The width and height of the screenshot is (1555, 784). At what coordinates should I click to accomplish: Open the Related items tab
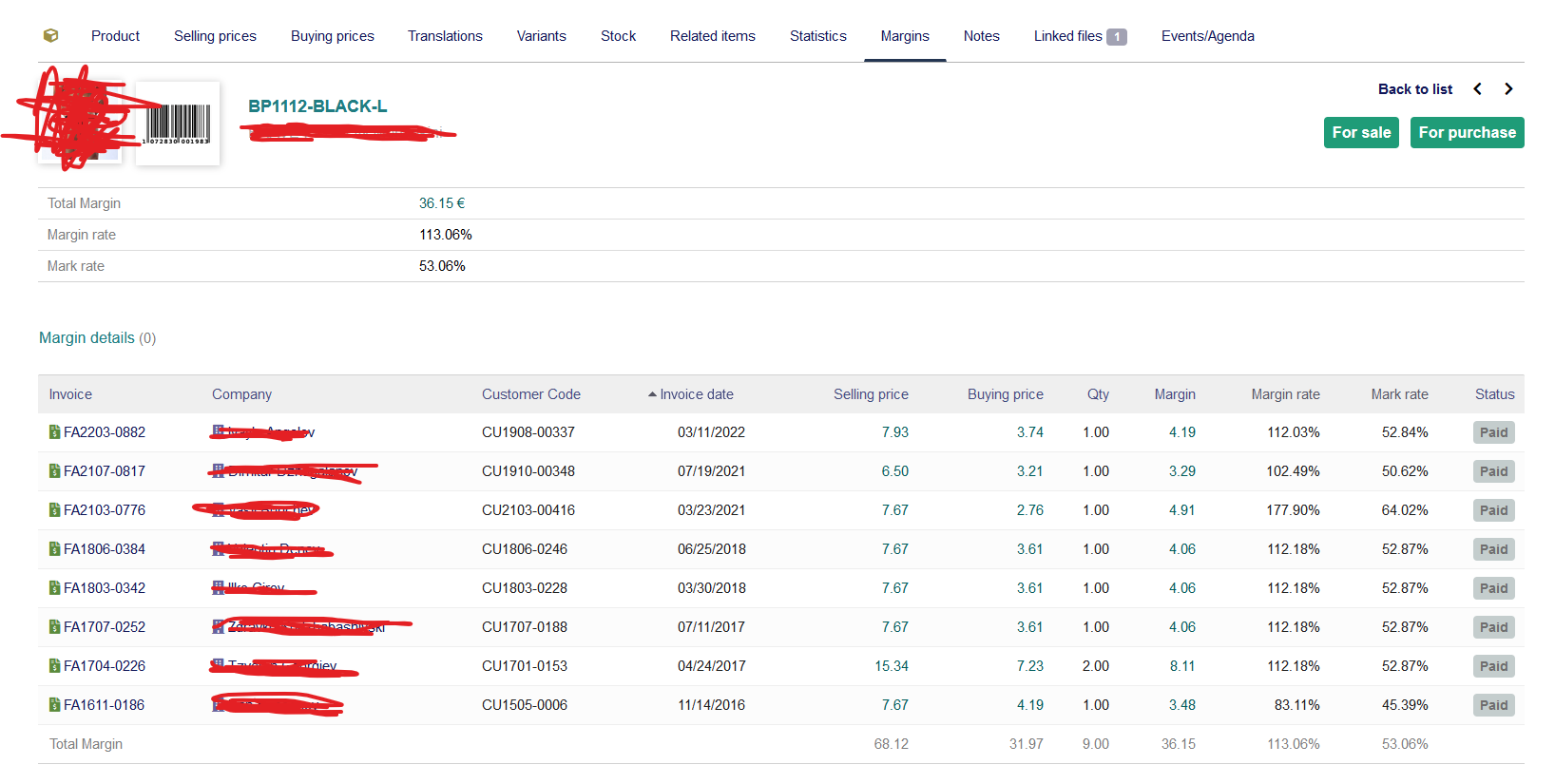click(713, 36)
